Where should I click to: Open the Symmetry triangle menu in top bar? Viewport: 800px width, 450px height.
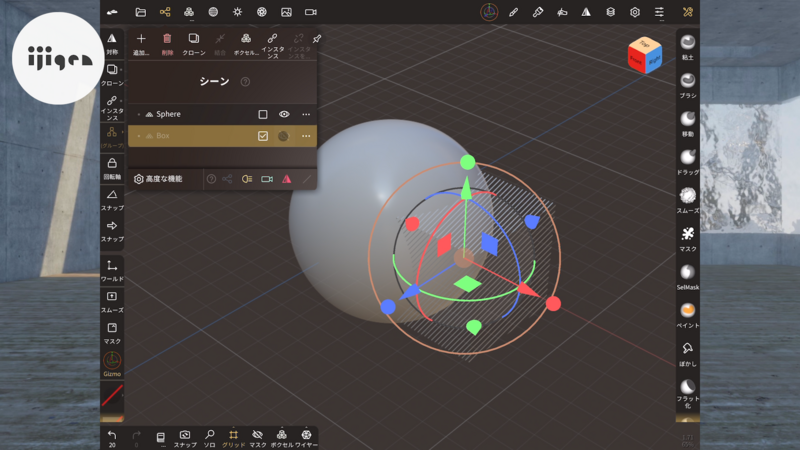[586, 12]
